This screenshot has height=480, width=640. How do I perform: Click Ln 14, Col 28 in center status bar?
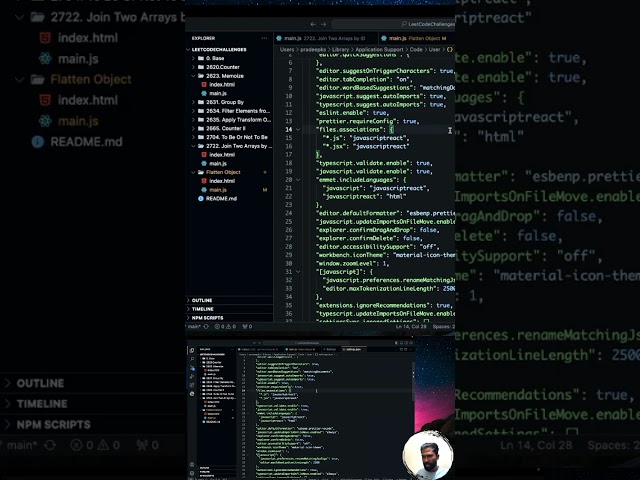411,327
